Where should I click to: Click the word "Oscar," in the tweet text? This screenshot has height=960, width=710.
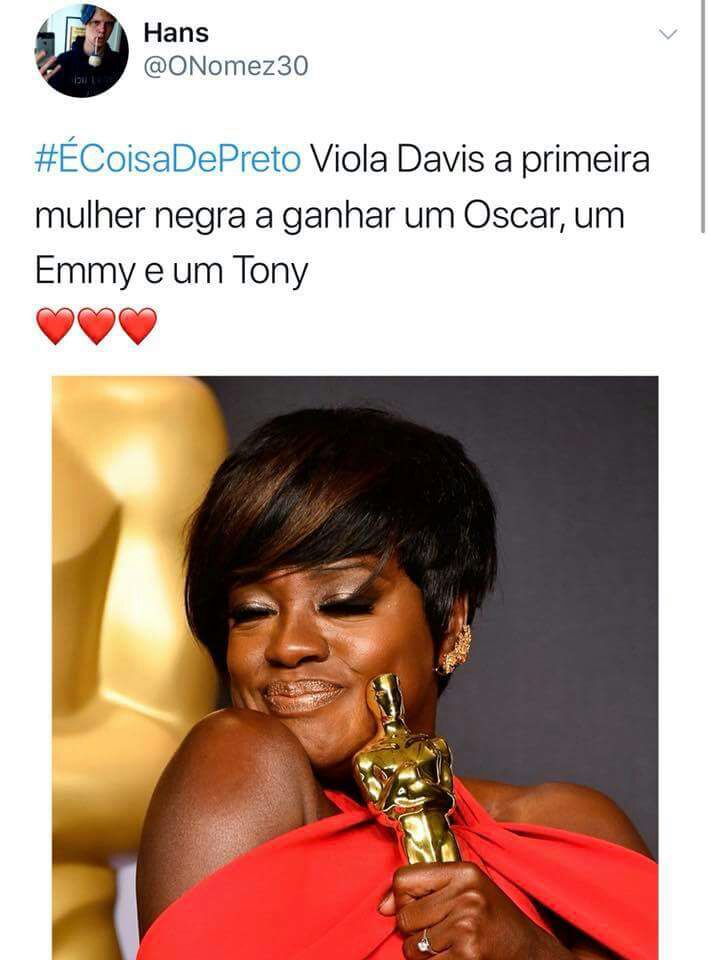coord(514,216)
